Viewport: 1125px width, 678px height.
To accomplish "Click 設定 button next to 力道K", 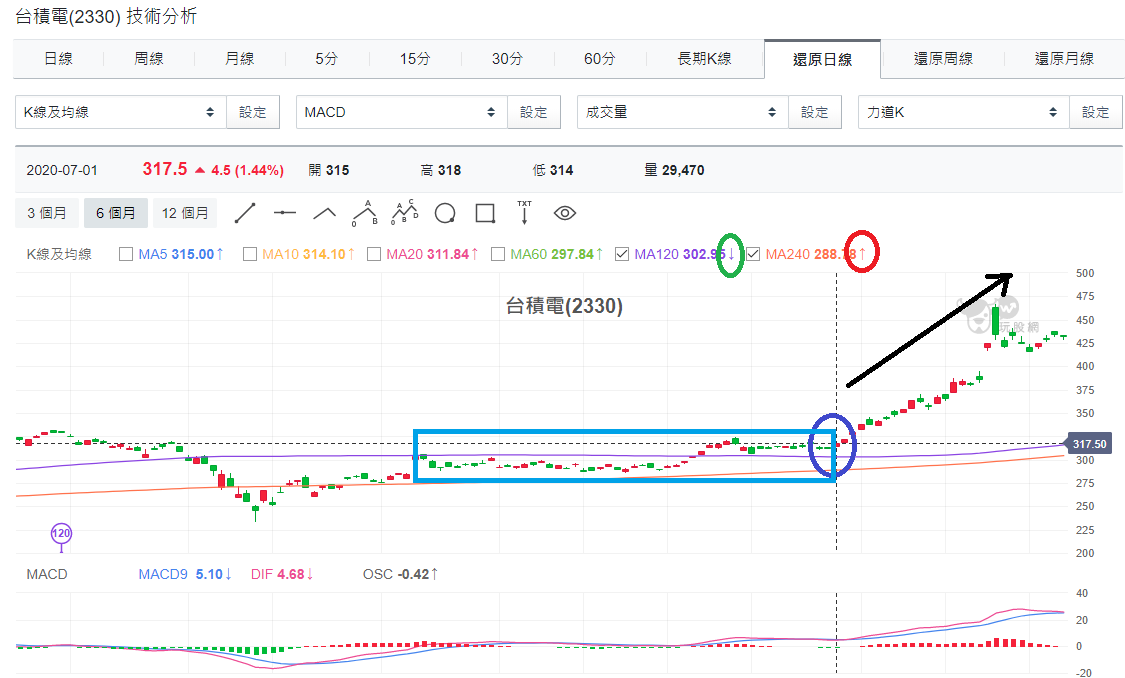I will (x=1096, y=113).
